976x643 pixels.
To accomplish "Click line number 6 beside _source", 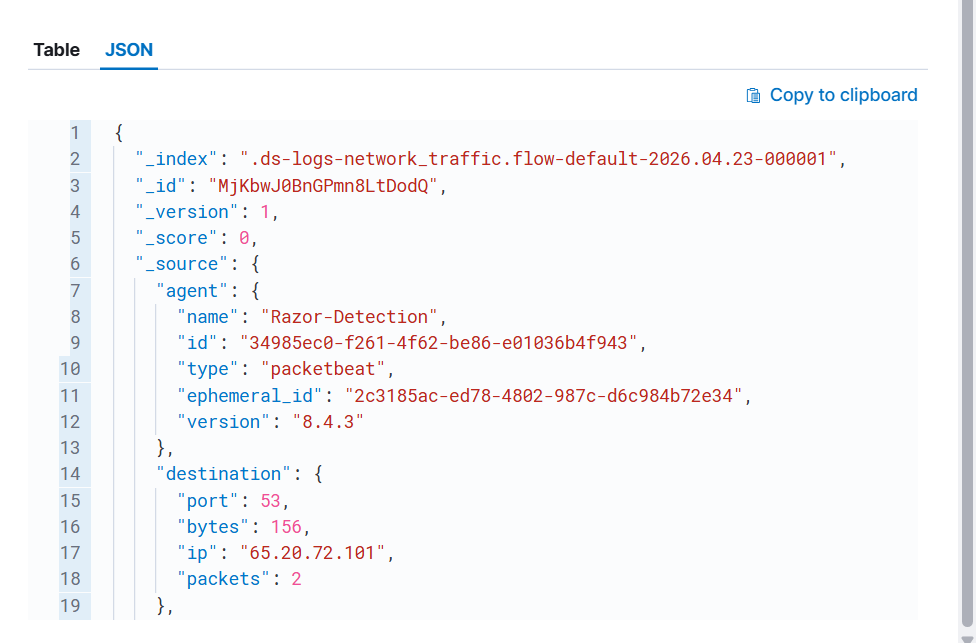I will [x=75, y=264].
